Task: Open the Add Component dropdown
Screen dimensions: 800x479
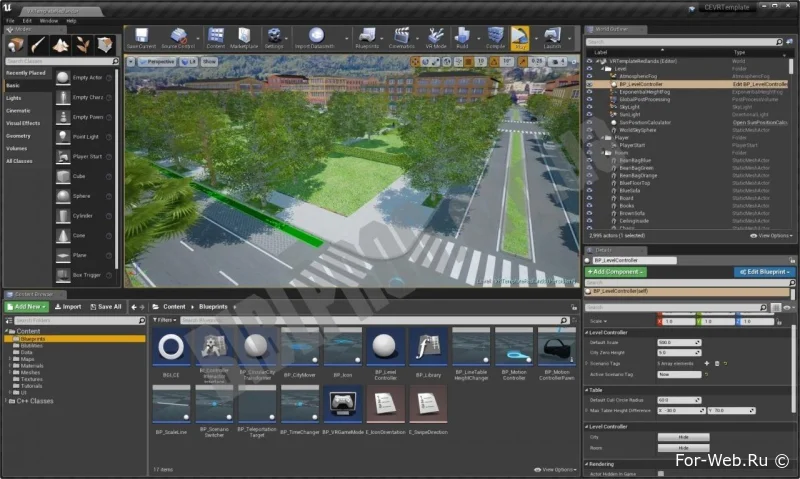Action: [x=615, y=272]
